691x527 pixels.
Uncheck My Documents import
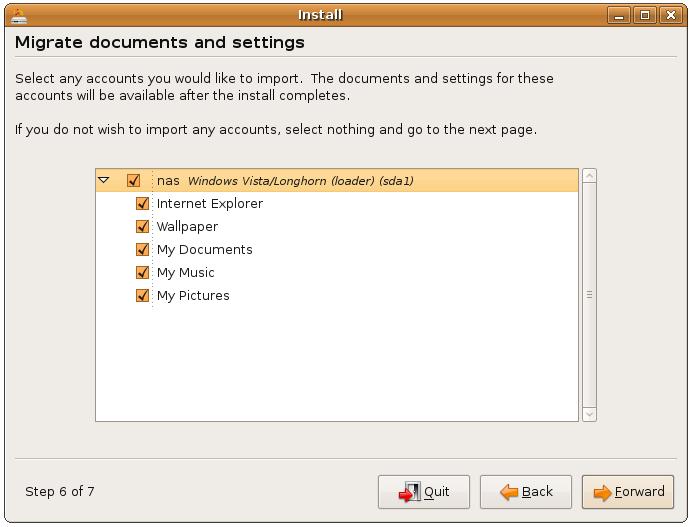[142, 250]
